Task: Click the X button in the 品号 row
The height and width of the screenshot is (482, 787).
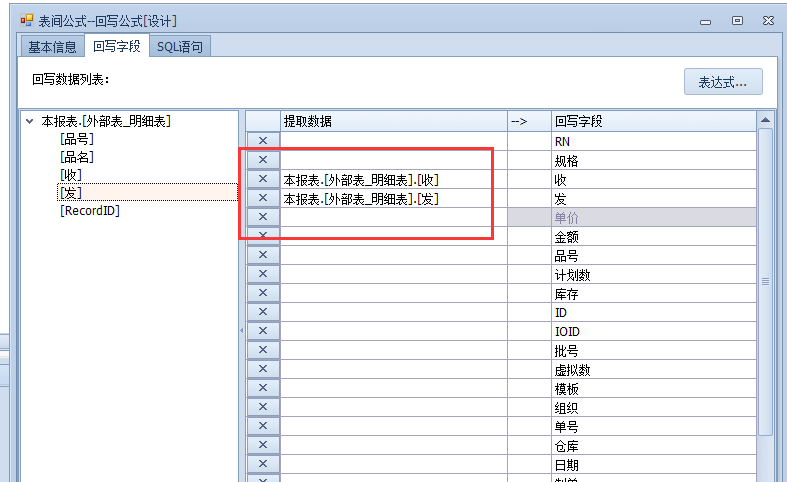Action: 263,255
